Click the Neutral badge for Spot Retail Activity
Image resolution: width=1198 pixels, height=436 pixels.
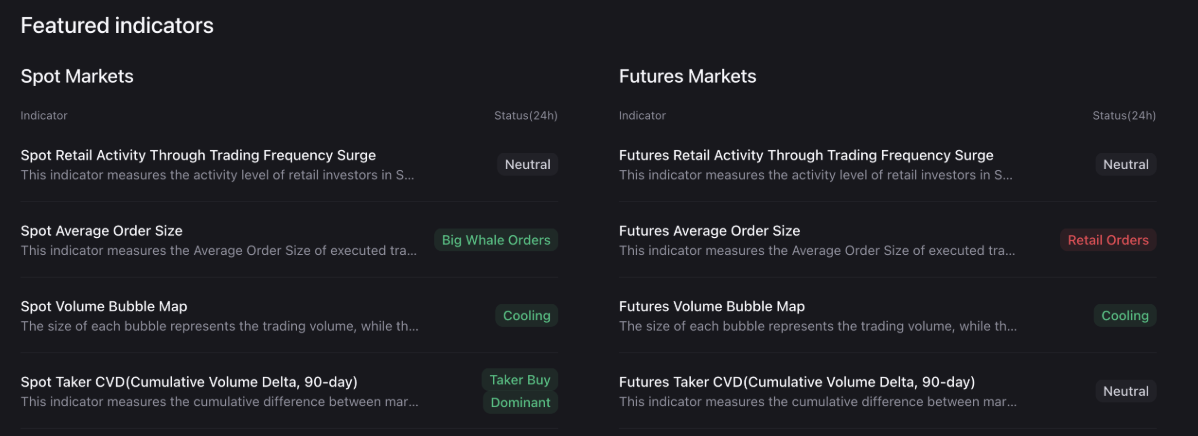click(528, 165)
